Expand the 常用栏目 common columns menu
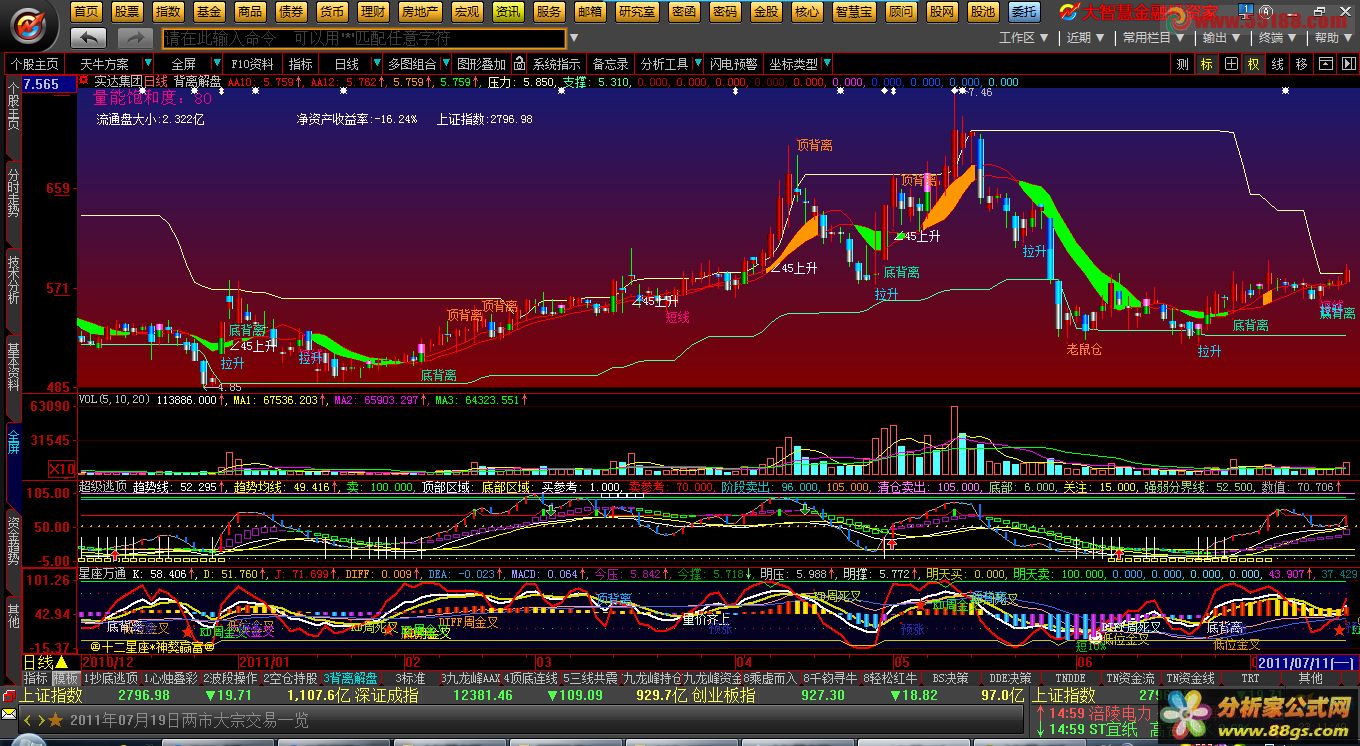 point(1153,38)
